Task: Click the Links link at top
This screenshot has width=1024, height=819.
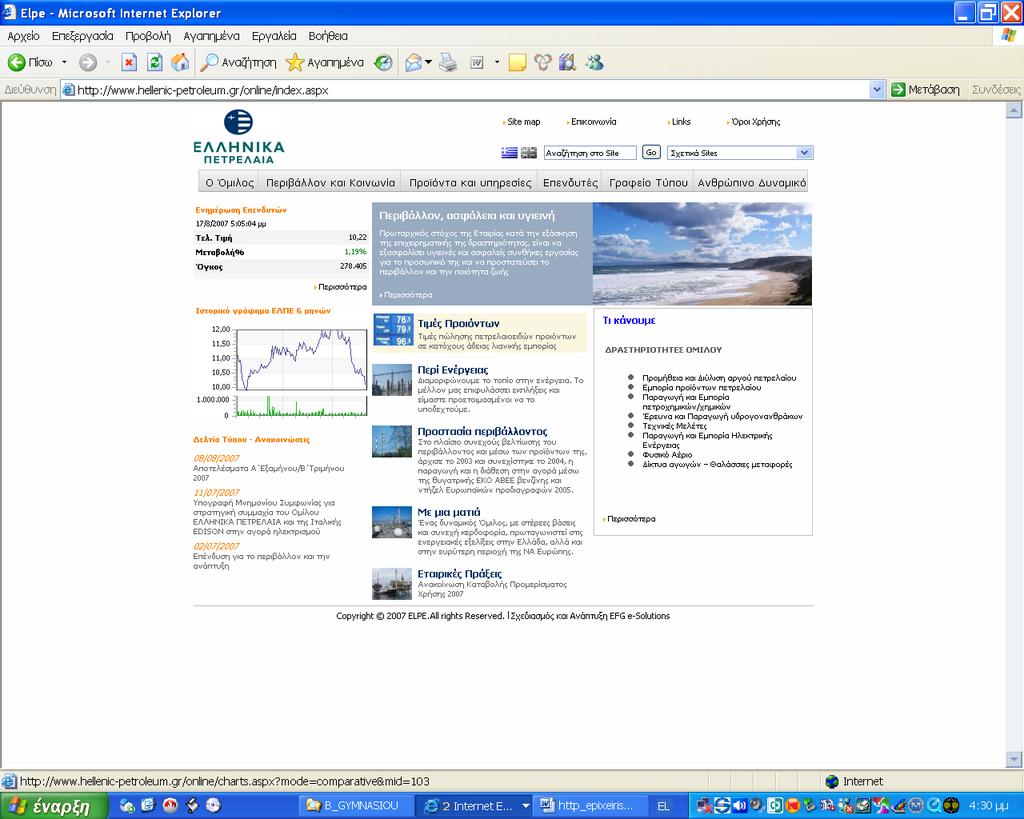Action: coord(680,121)
